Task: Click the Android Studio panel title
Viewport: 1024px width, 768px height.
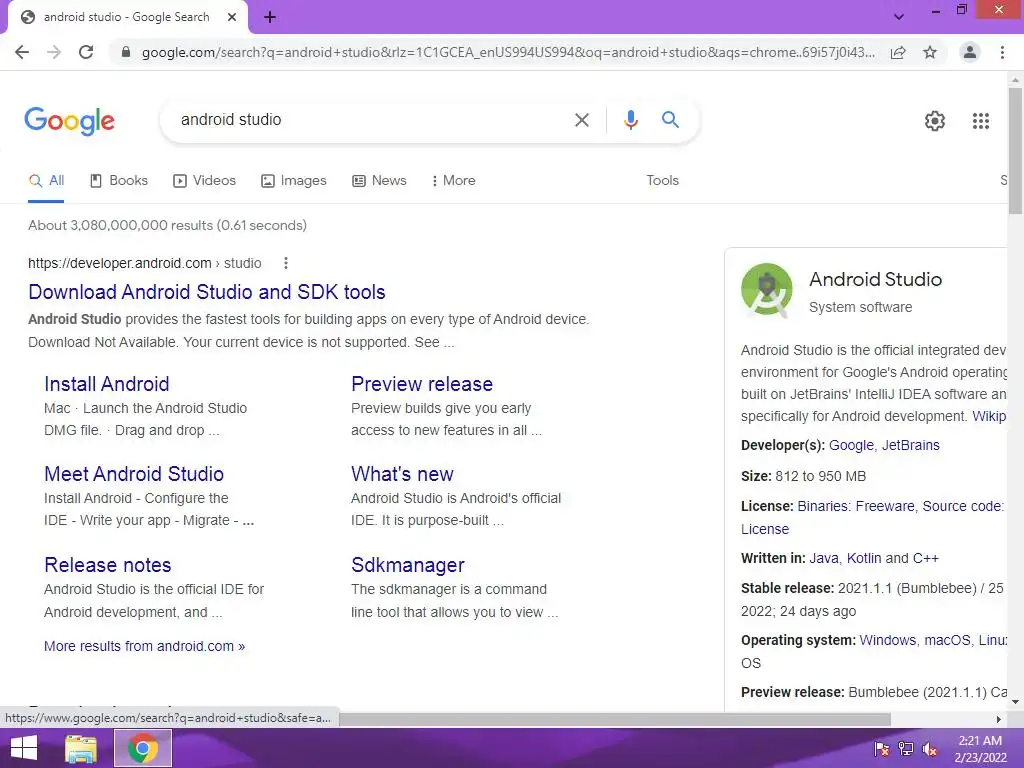Action: (875, 280)
